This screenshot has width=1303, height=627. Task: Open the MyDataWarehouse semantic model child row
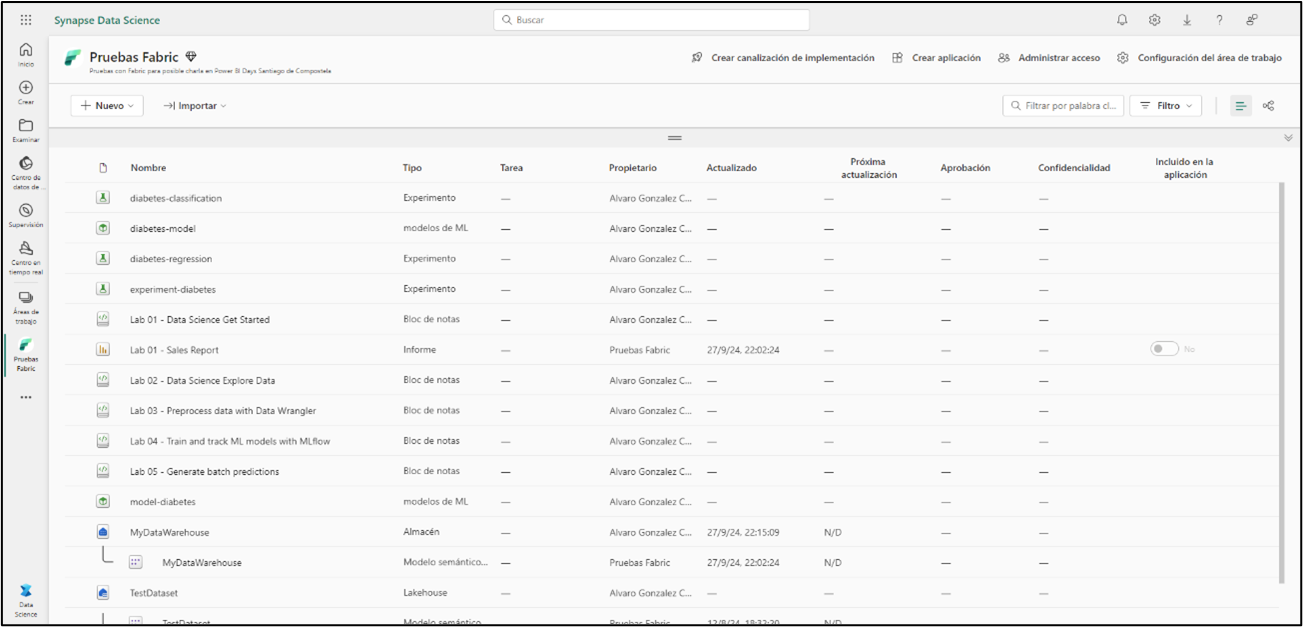202,563
